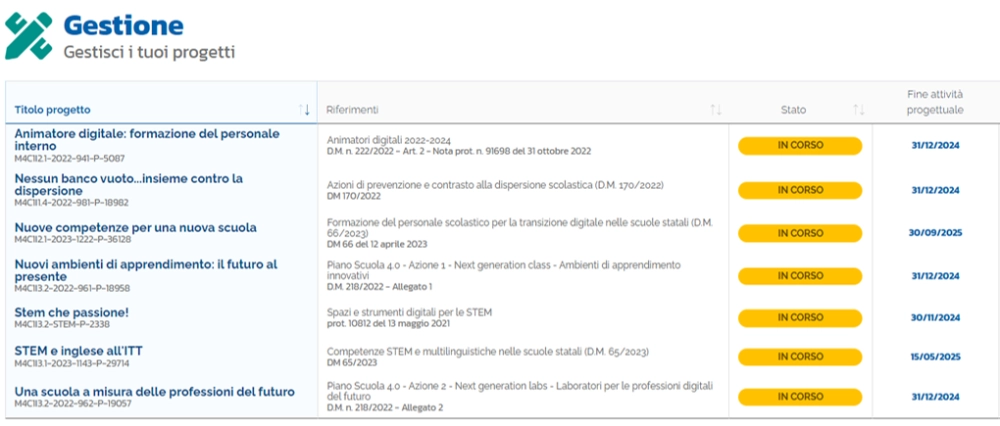Viewport: 1000px width, 426px height.
Task: Sort by Titolo progetto column arrows
Action: click(x=305, y=109)
